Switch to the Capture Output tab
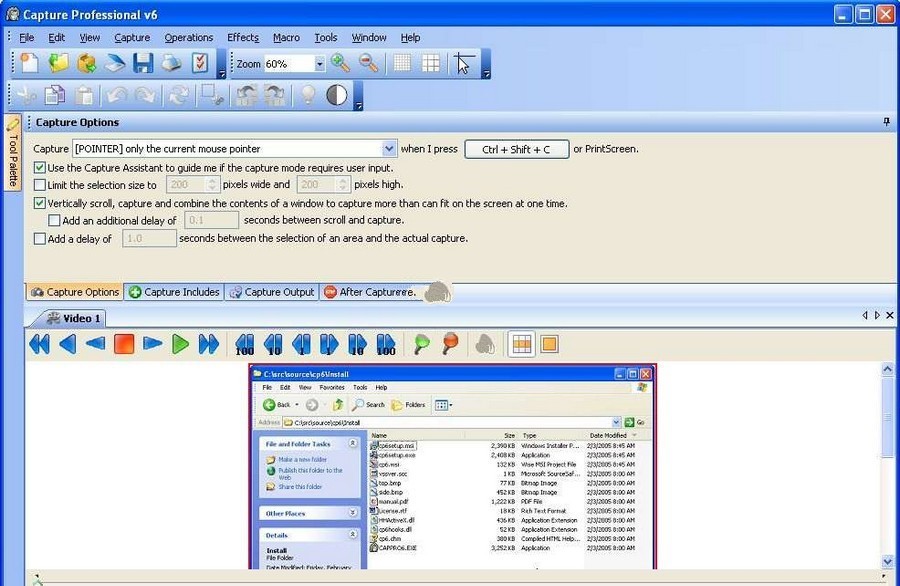 click(272, 292)
